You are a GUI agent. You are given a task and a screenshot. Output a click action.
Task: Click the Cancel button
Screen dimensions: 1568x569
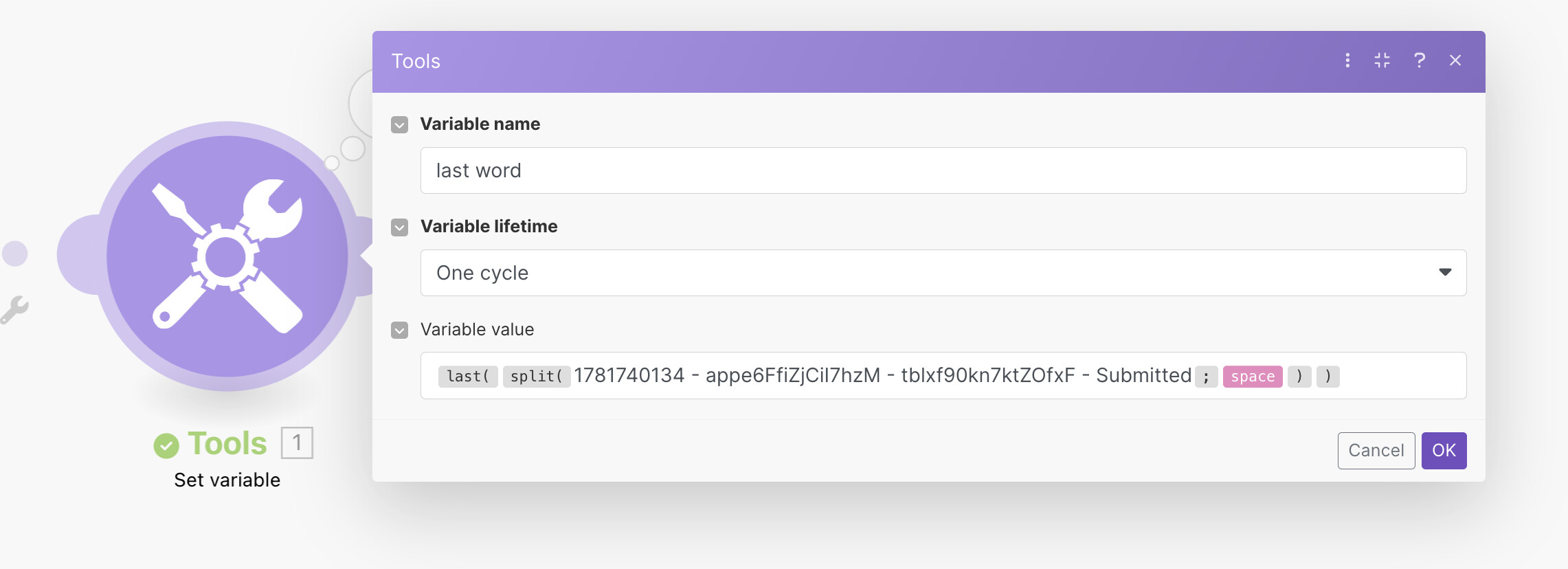pos(1376,451)
